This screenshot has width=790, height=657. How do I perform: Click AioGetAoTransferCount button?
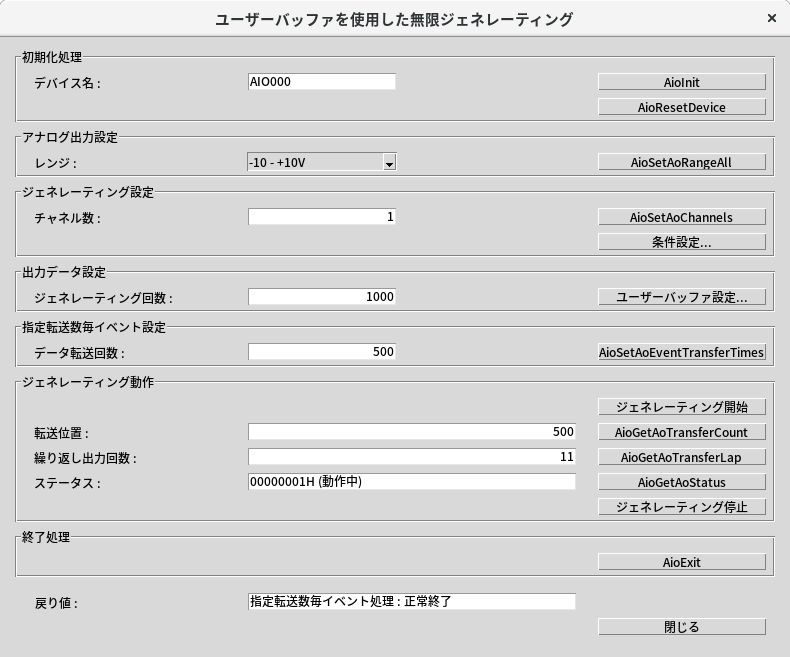point(682,432)
